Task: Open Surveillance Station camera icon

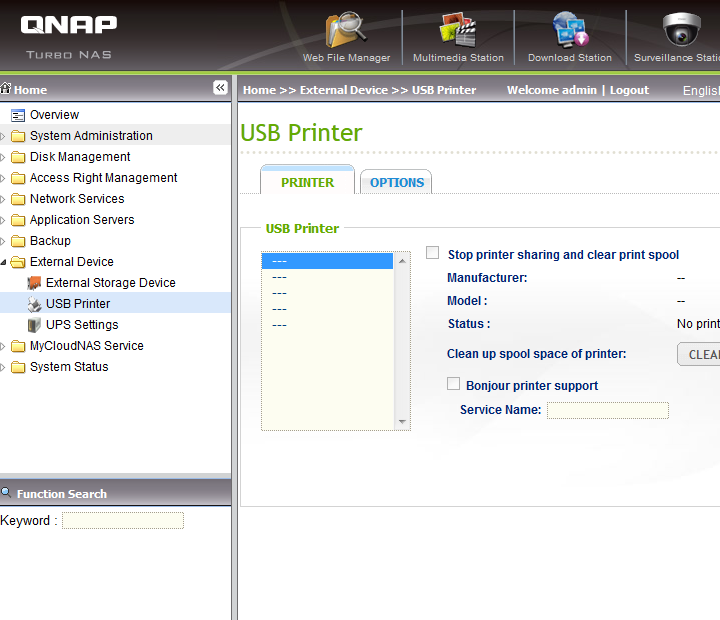Action: [x=682, y=32]
